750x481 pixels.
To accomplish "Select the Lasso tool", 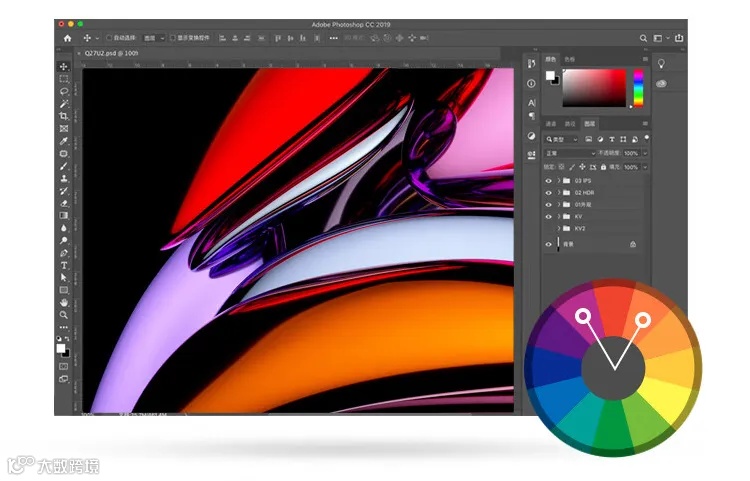I will (64, 91).
